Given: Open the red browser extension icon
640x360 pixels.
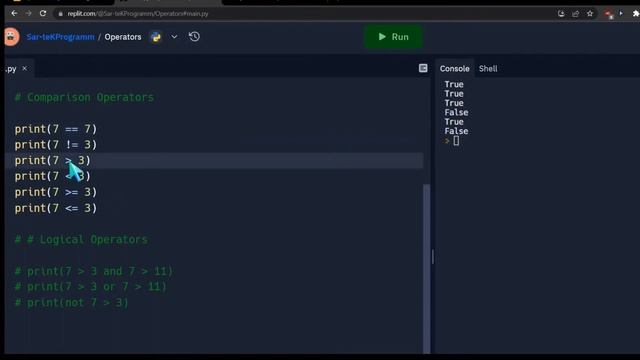Looking at the screenshot, I should (x=609, y=14).
